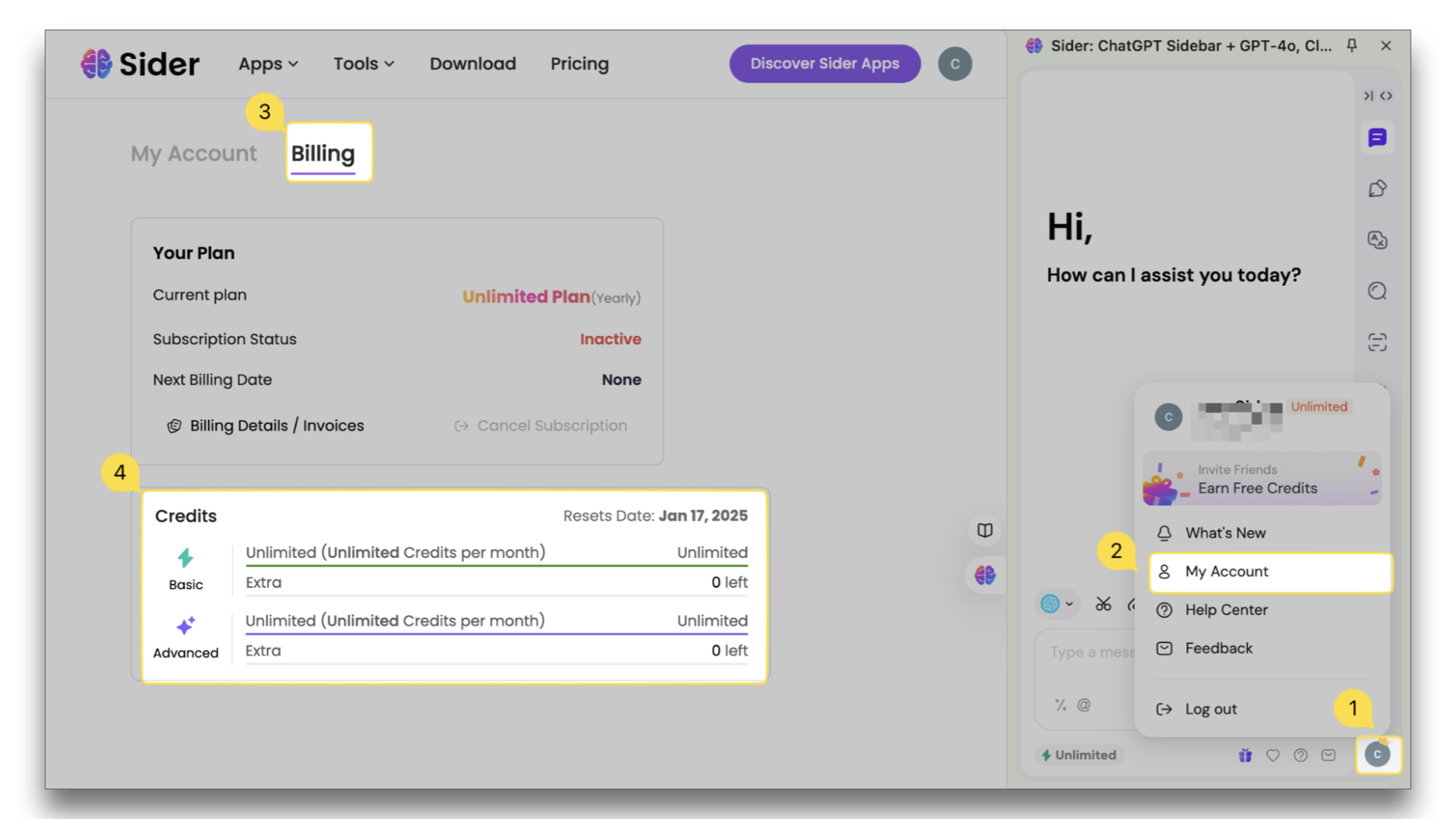
Task: Open the floating book reader icon
Action: (985, 530)
